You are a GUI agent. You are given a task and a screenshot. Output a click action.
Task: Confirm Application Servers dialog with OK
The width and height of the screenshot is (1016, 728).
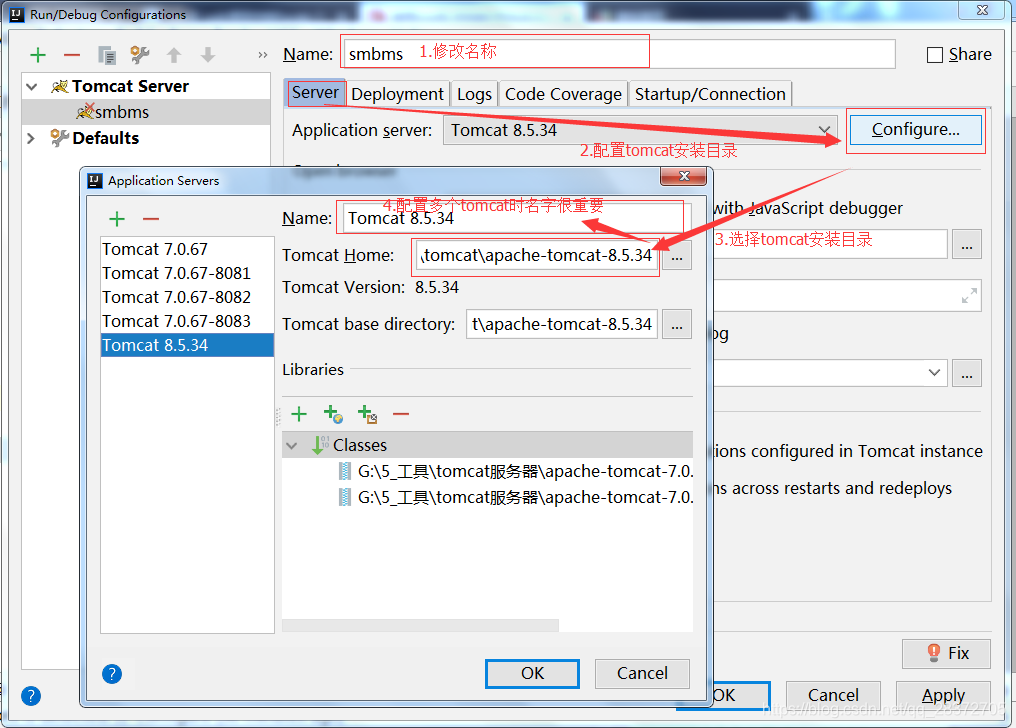[532, 674]
